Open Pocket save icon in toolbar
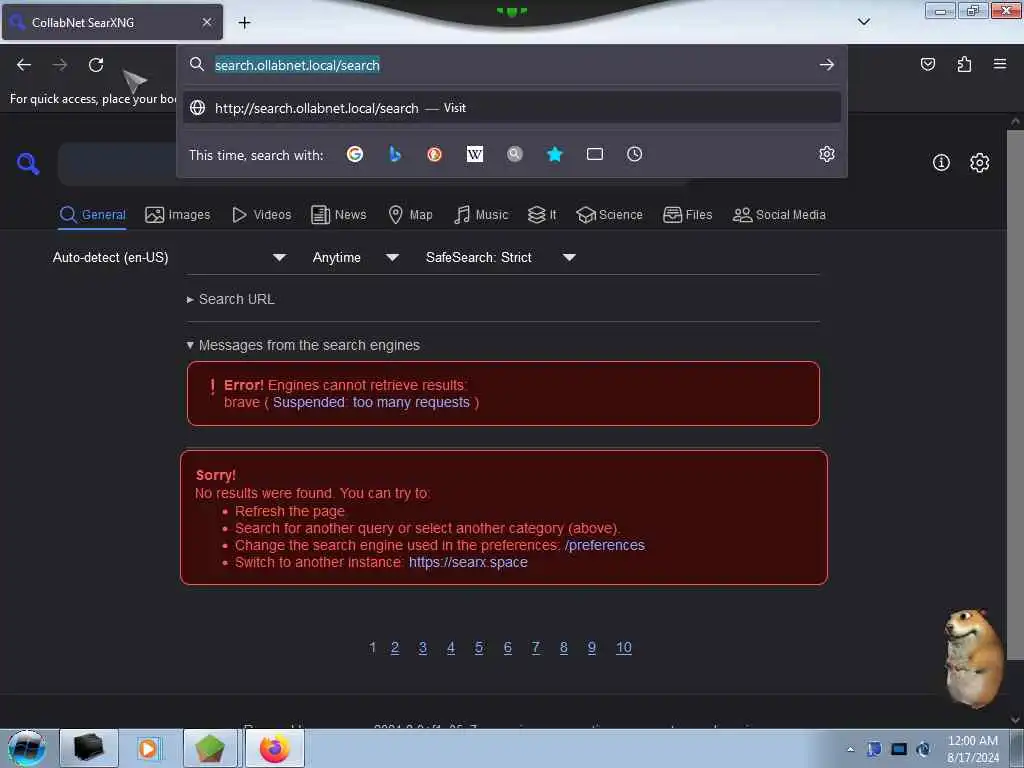Viewport: 1024px width, 768px height. pyautogui.click(x=928, y=64)
